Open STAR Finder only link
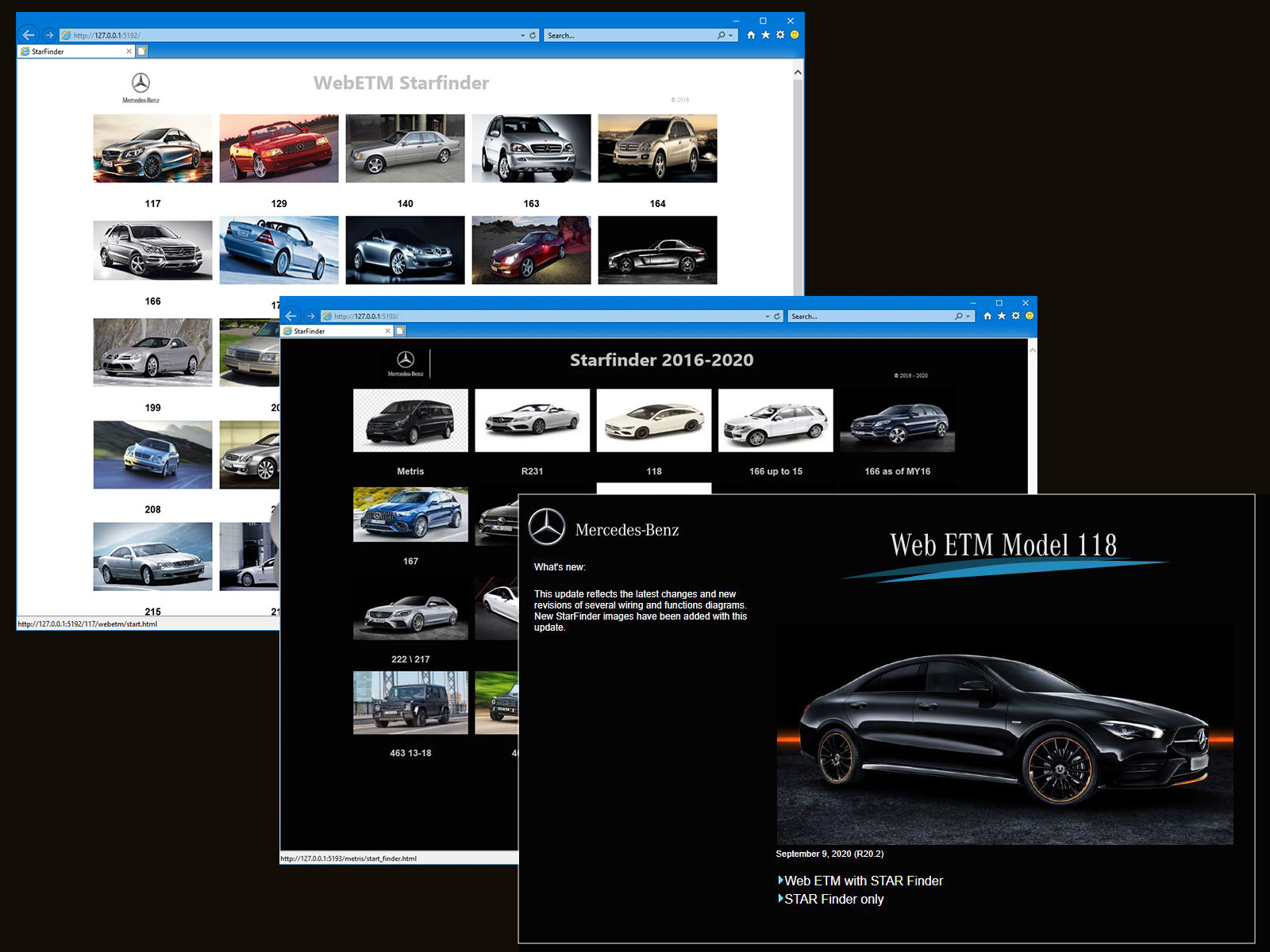 [833, 899]
